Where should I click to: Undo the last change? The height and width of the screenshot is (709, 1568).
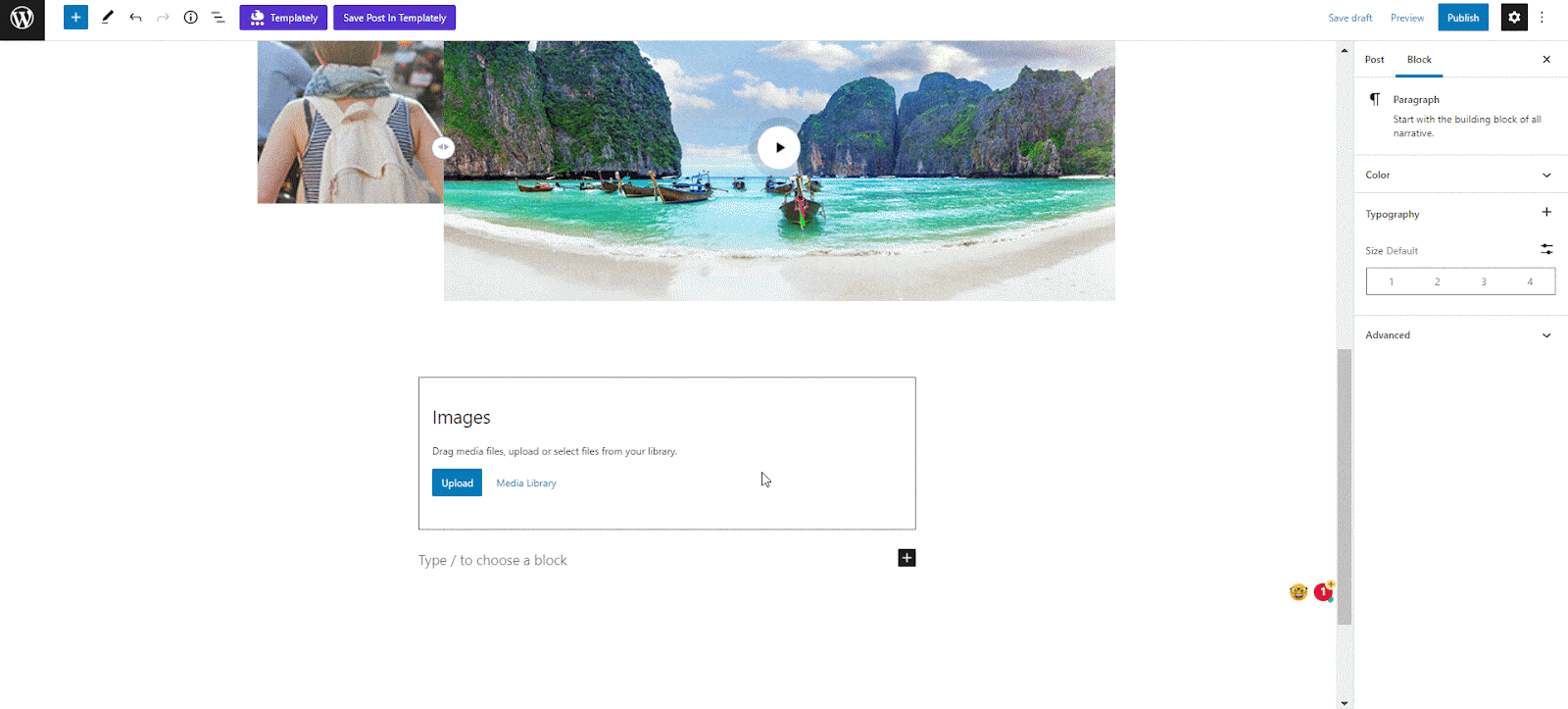point(135,18)
